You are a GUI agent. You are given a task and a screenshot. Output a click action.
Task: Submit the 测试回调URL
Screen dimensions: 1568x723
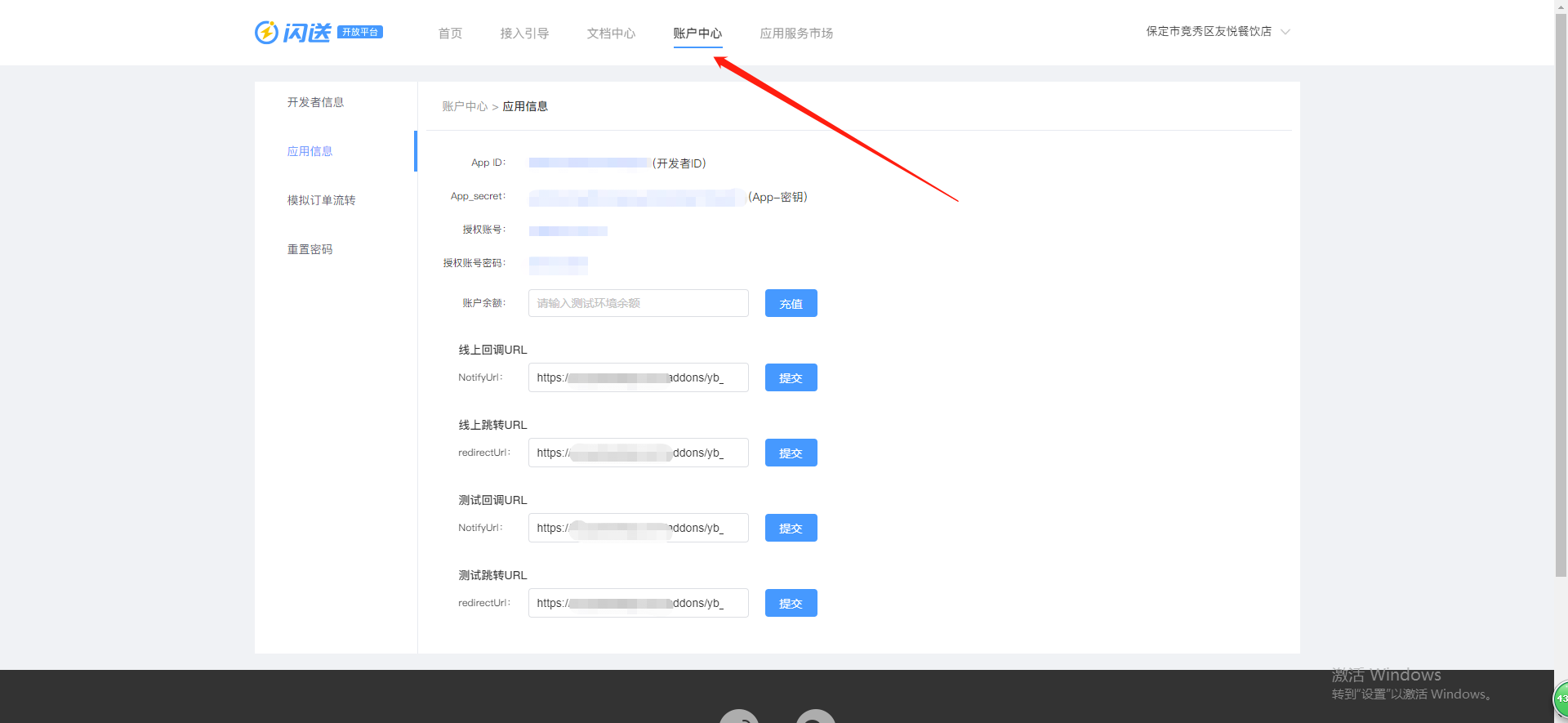point(791,528)
